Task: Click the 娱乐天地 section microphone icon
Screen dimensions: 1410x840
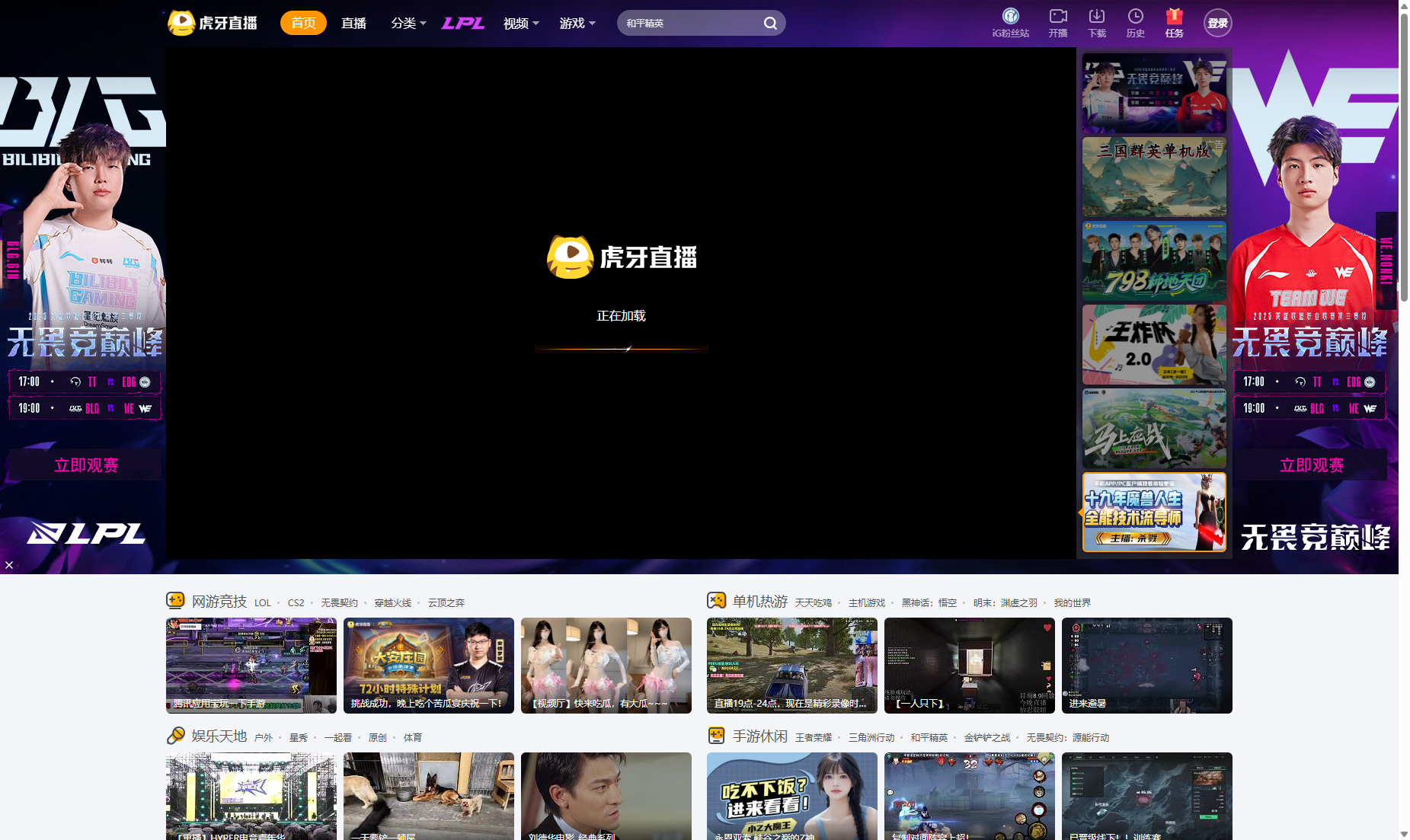Action: point(175,736)
